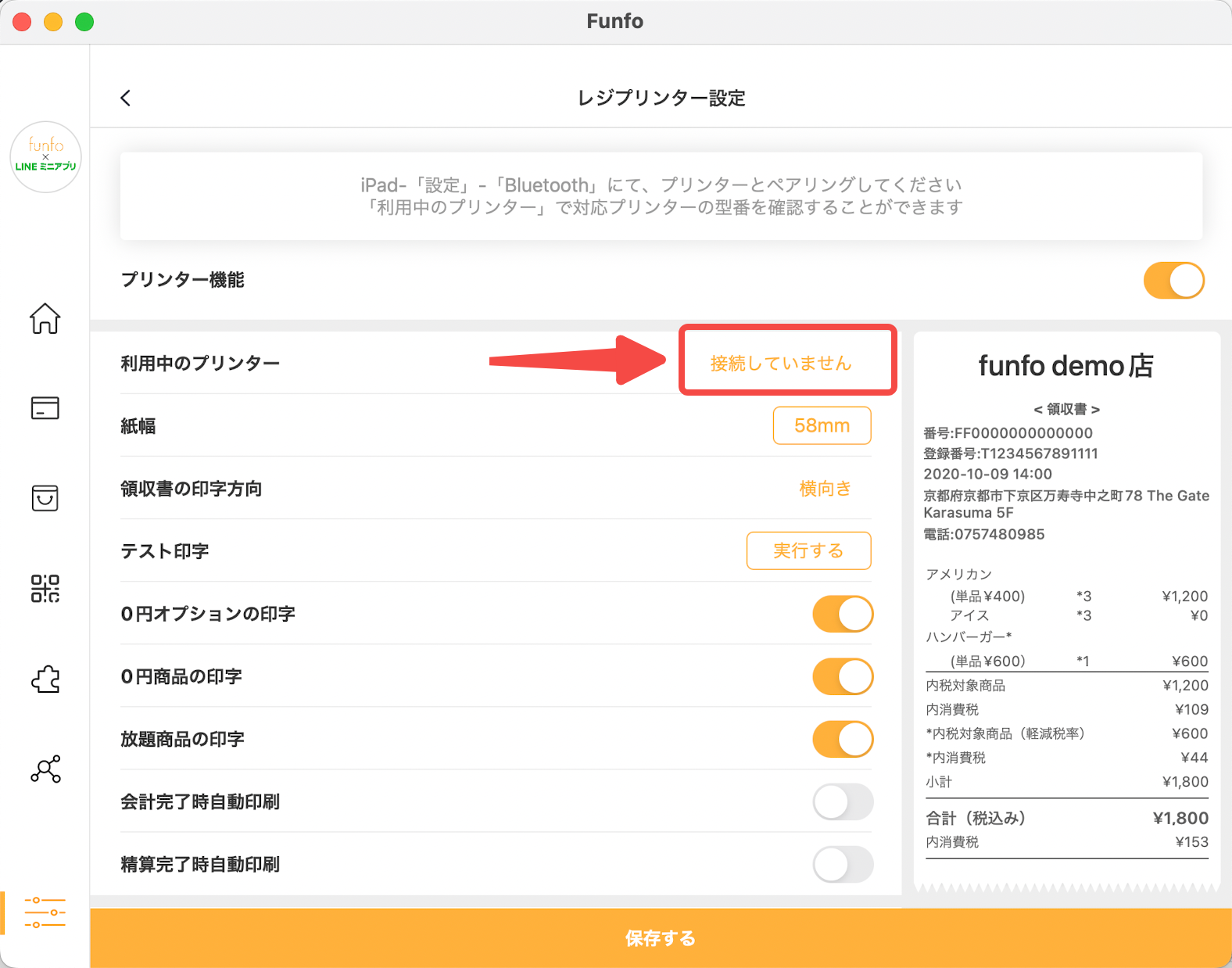Screen dimensions: 1232x968
Task: Open the QR code icon in sidebar
Action: tap(45, 588)
